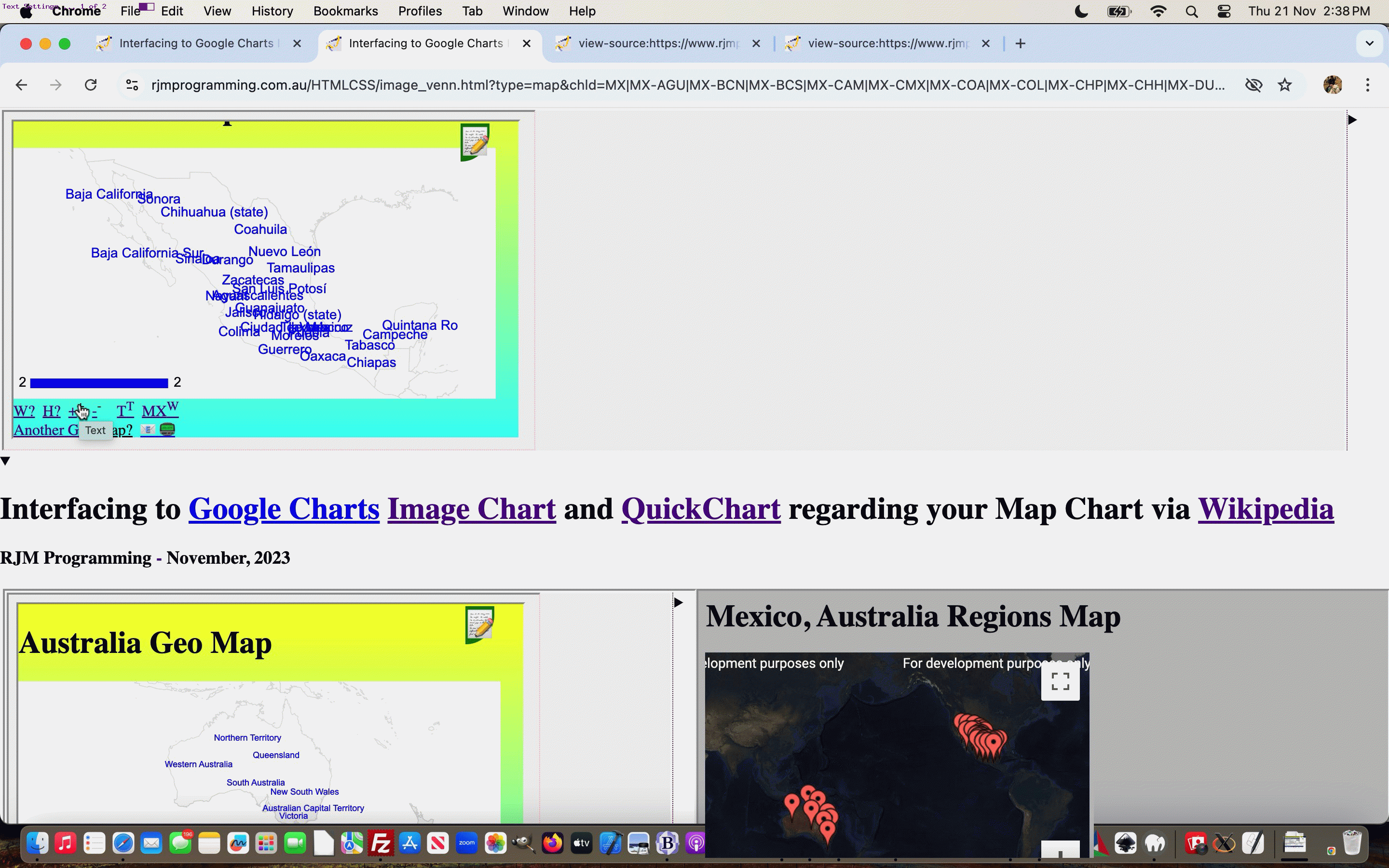Toggle battery icon in macOS menu bar

click(x=1119, y=12)
